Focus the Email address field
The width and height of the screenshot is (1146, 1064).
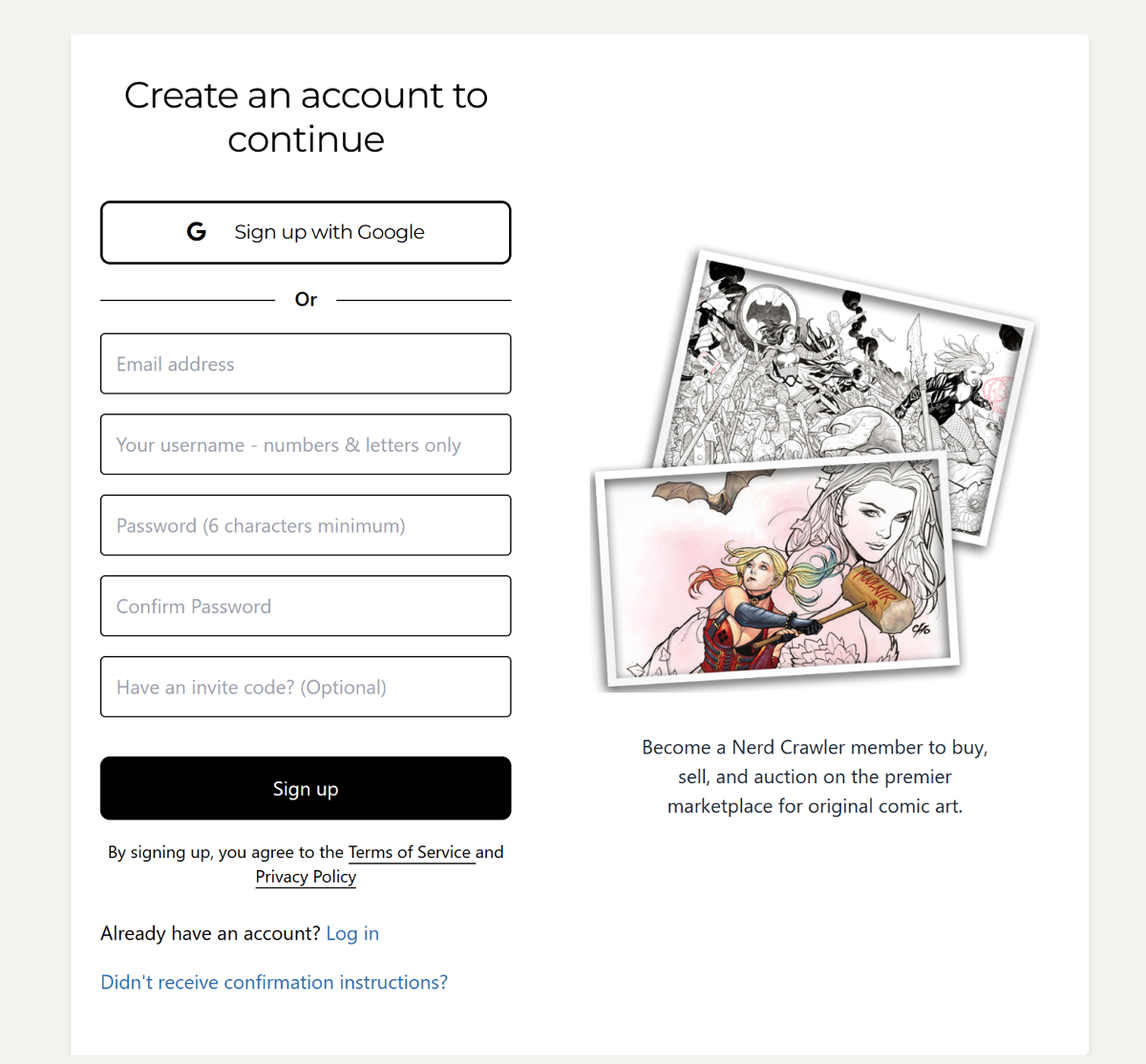(x=306, y=364)
